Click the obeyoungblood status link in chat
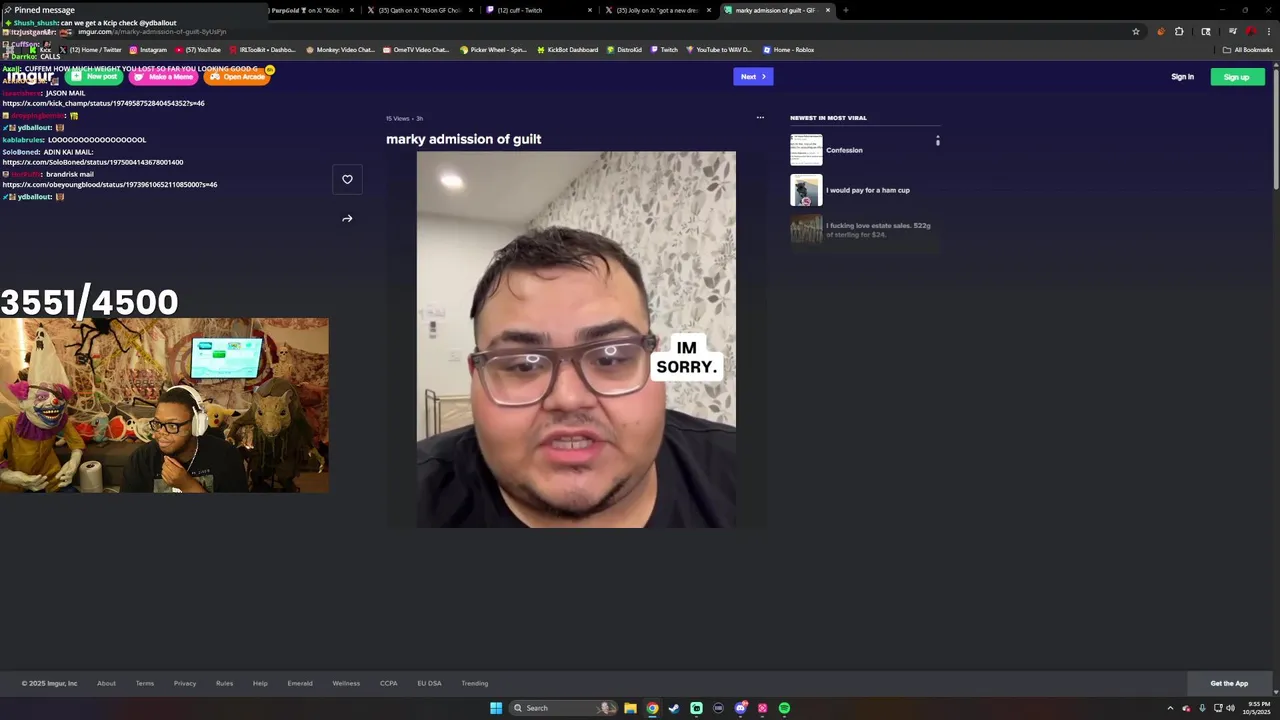 (110, 185)
